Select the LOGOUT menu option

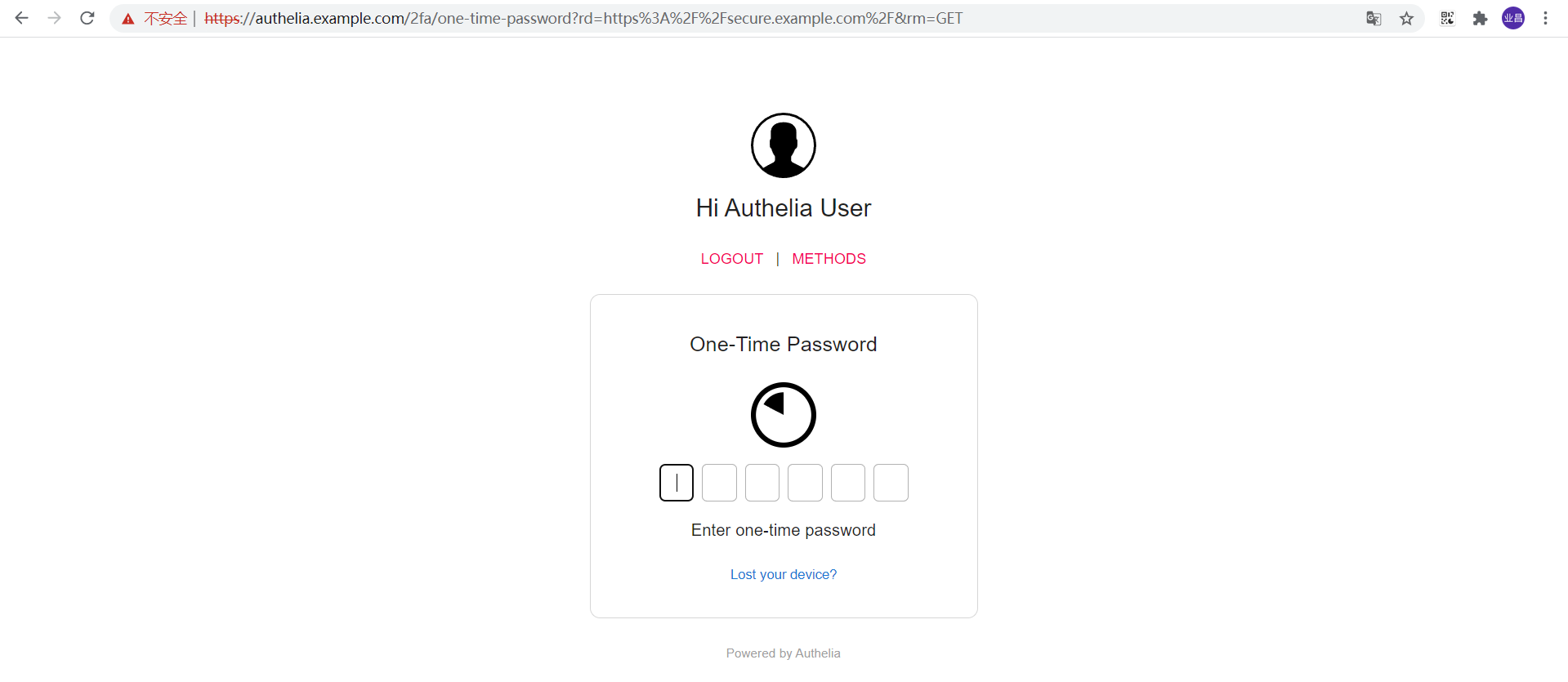tap(731, 259)
